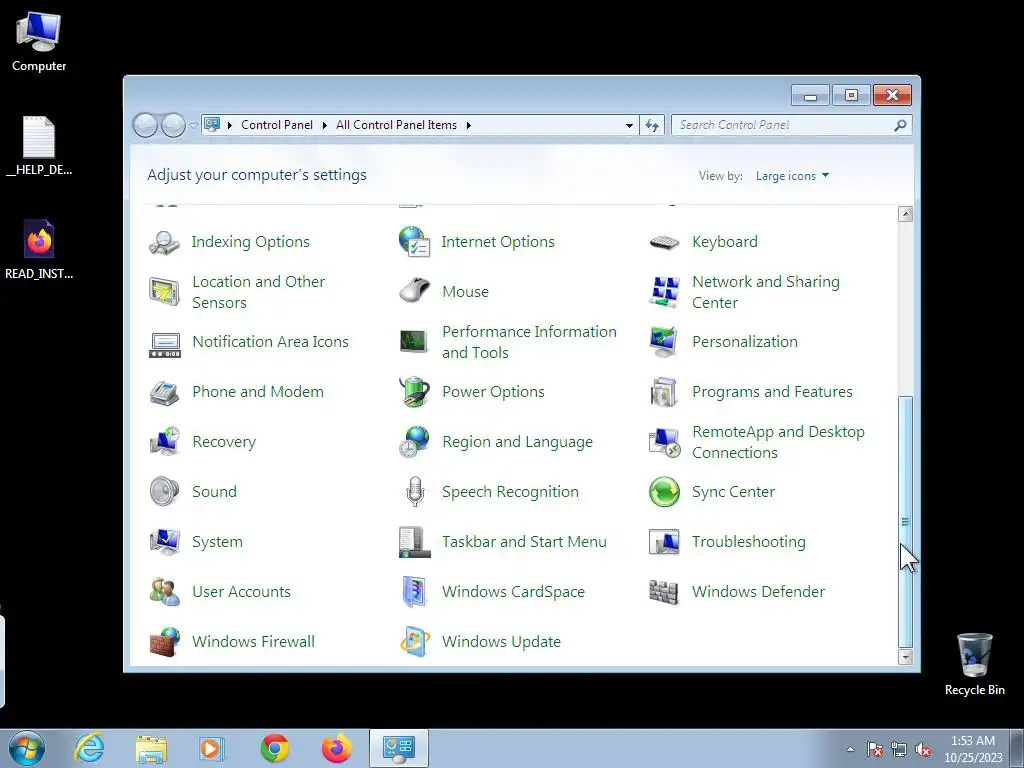This screenshot has height=768, width=1024.
Task: Open the Recovery icon
Action: tap(165, 441)
